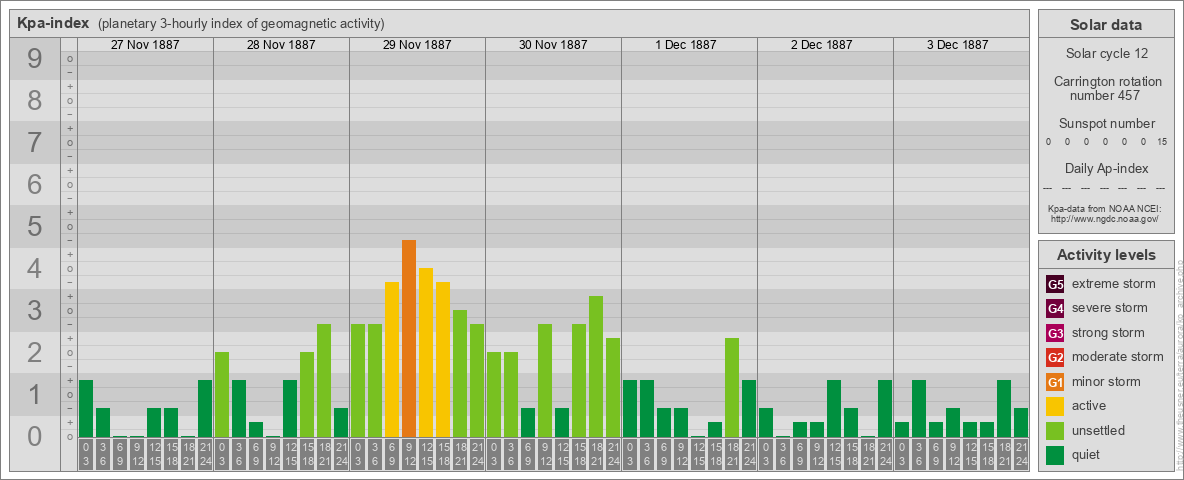
Task: Select the '29 Nov 1887' date header
Action: tap(417, 45)
